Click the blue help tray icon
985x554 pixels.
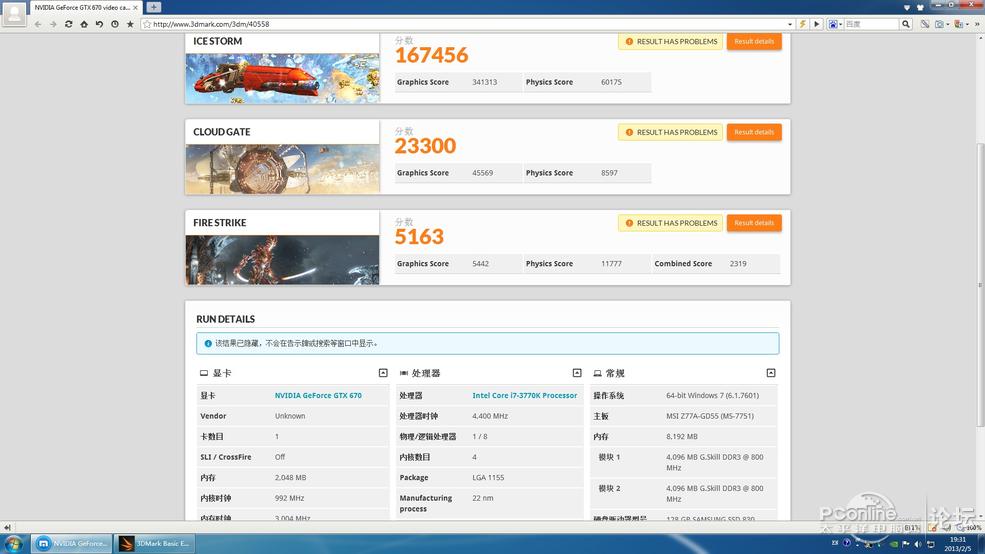[847, 543]
